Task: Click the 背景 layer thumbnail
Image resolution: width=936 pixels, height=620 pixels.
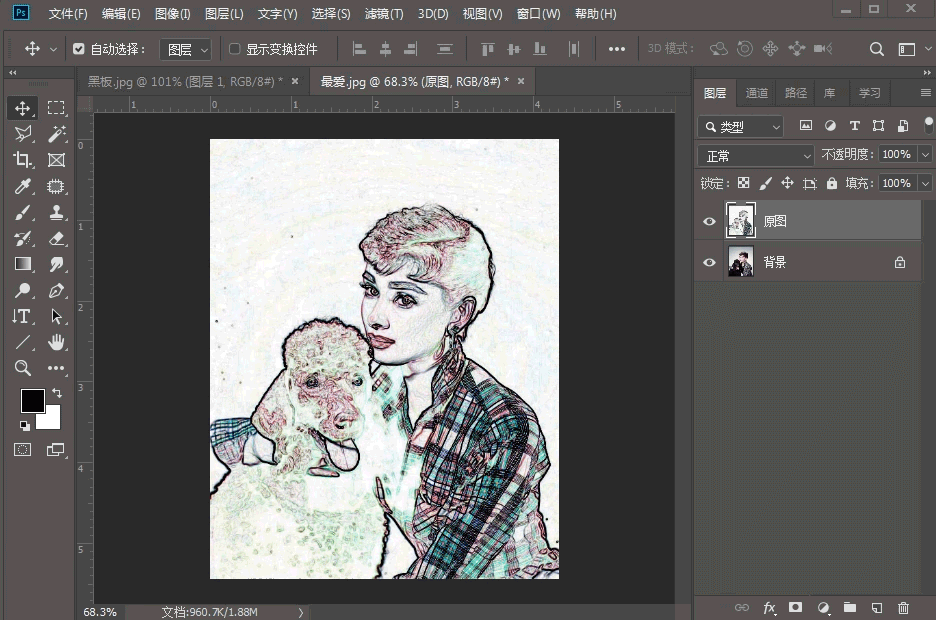Action: [740, 262]
